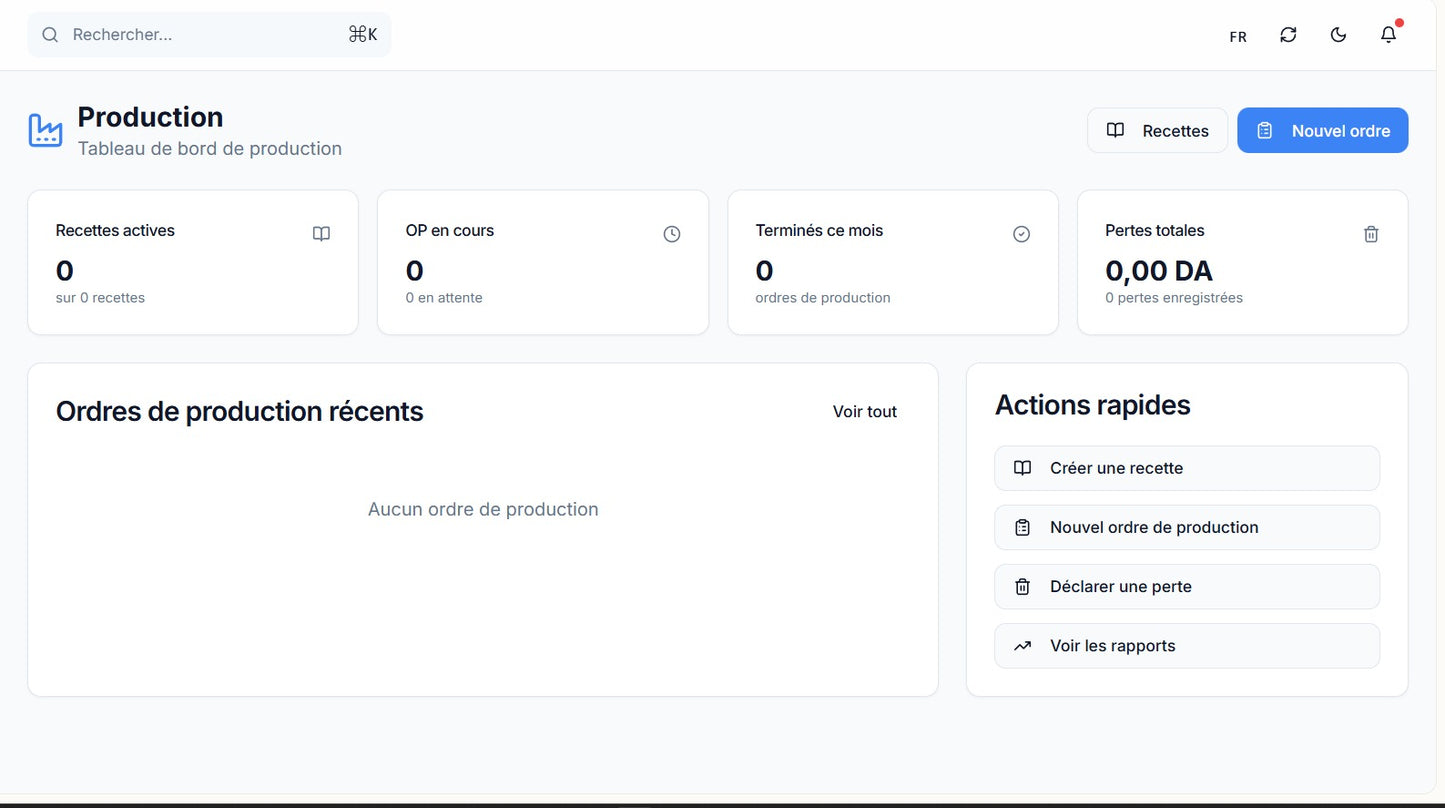
Task: Click the blue Nouvel ordre button
Action: (x=1322, y=131)
